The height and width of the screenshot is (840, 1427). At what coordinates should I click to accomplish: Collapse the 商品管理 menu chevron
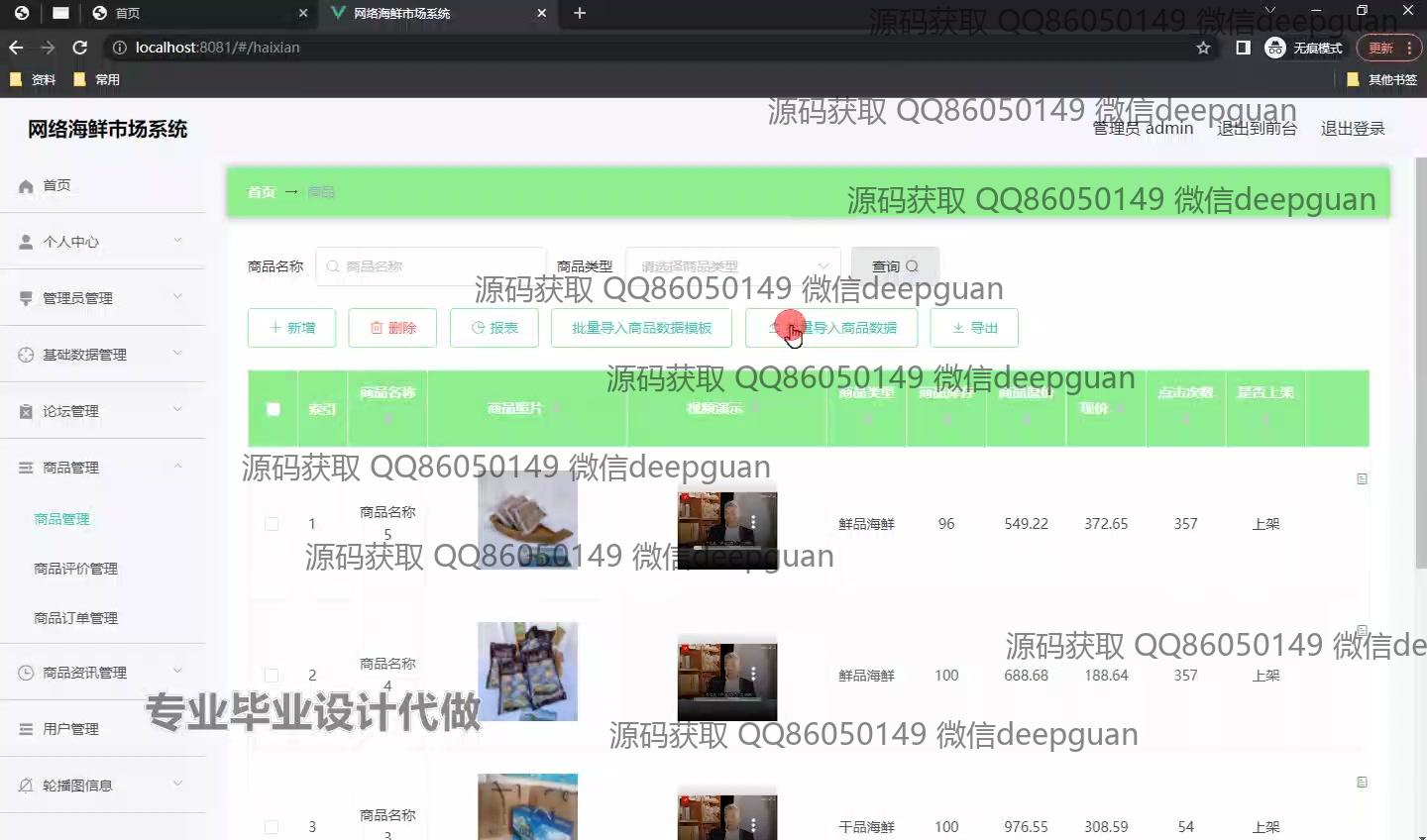pos(178,467)
